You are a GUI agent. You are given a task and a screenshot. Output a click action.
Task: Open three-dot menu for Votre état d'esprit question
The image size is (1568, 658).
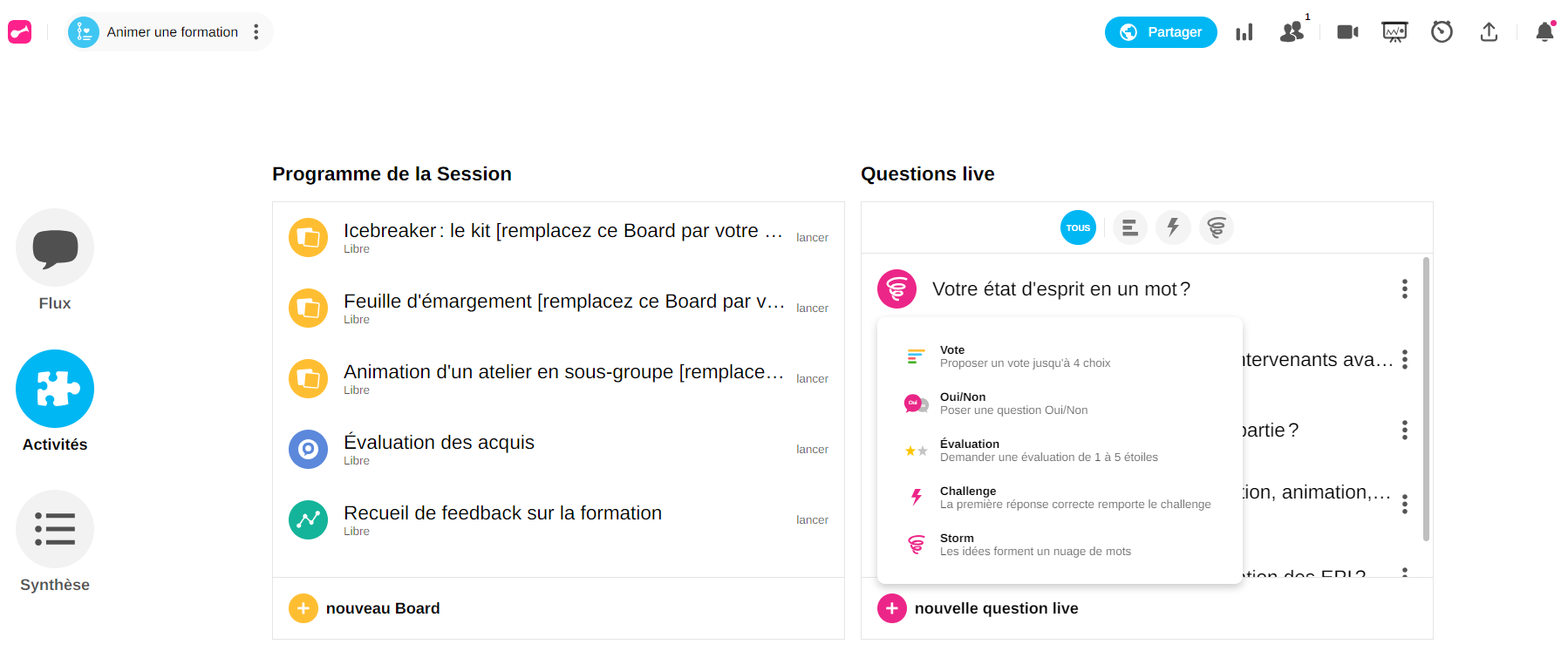coord(1404,288)
